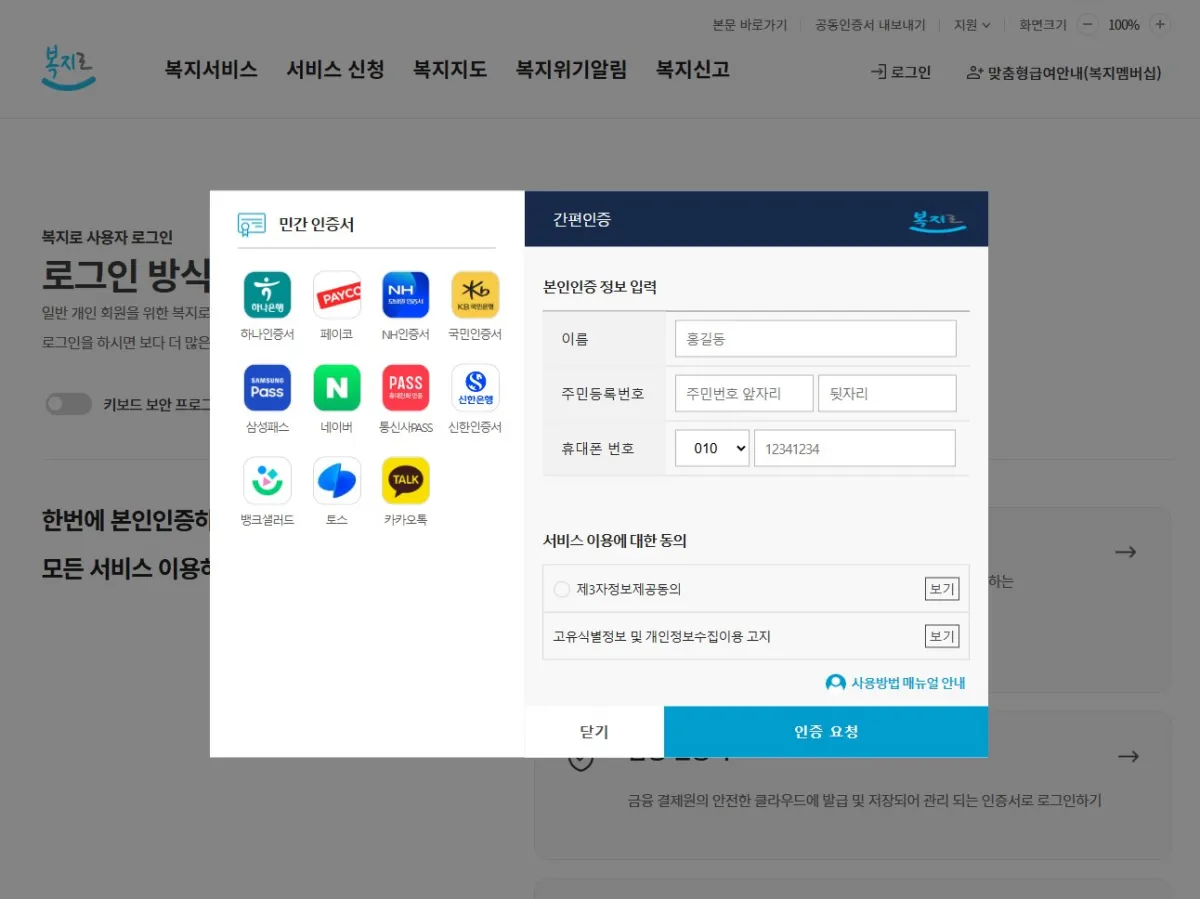The height and width of the screenshot is (899, 1200).
Task: Click the arrow on the financial certificate card
Action: tap(1128, 756)
